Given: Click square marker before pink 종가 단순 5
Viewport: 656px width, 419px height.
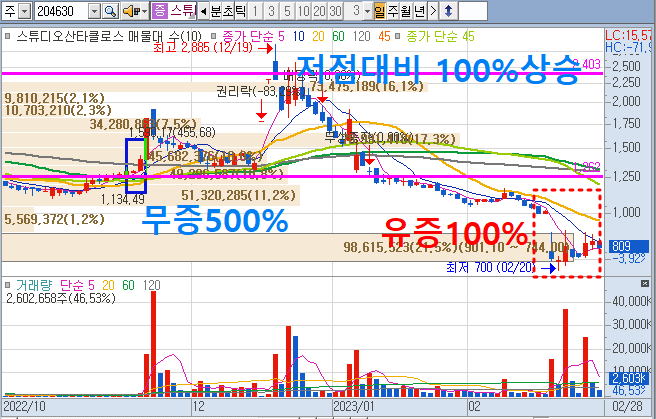Looking at the screenshot, I should (x=214, y=36).
